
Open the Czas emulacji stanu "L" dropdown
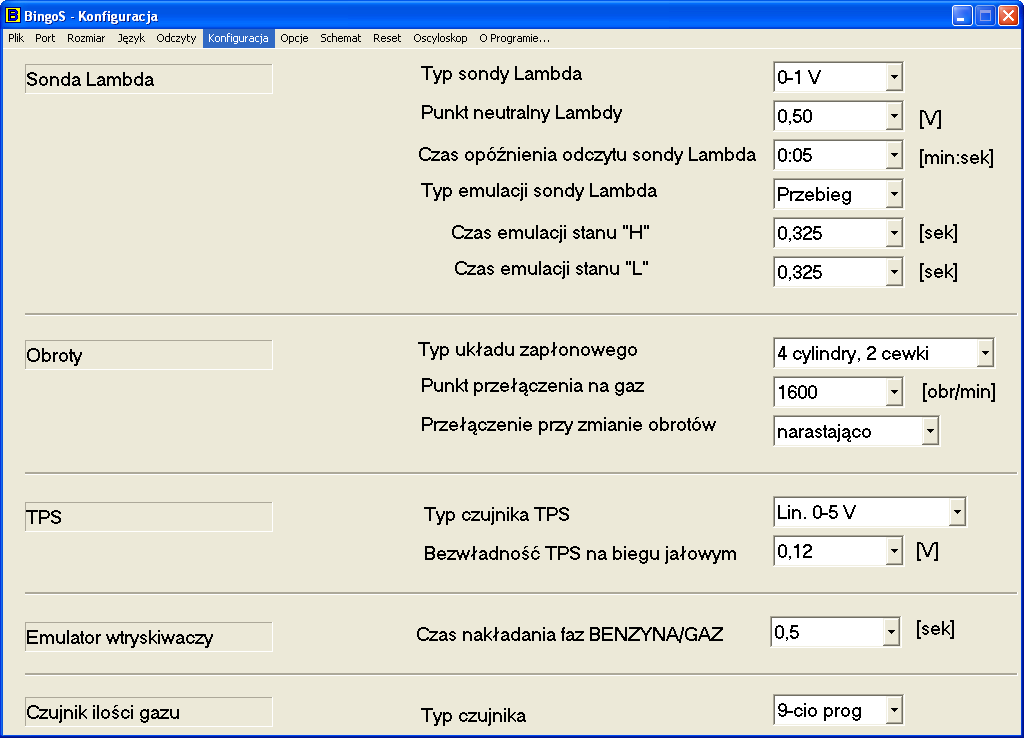894,272
